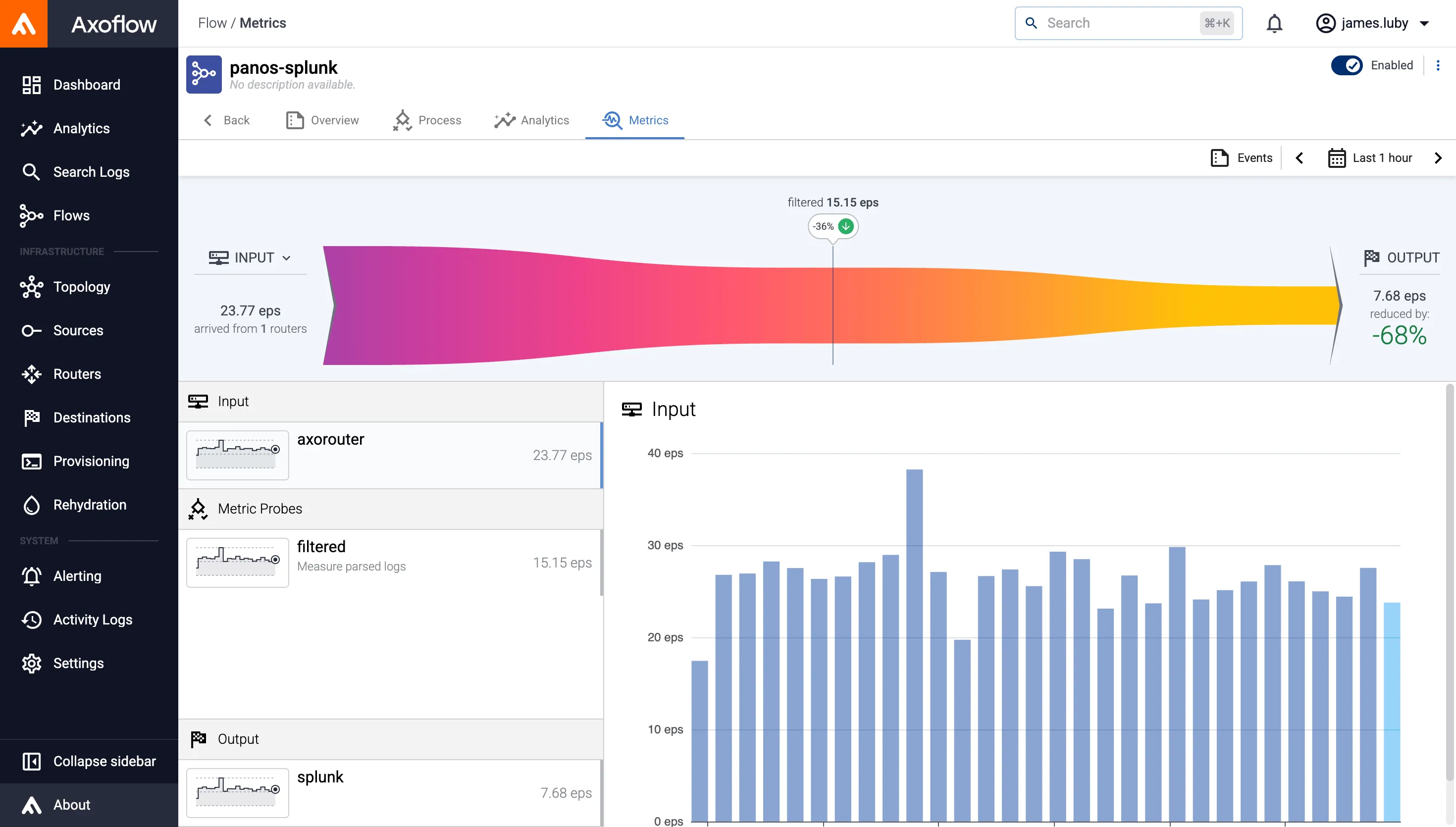Image resolution: width=1456 pixels, height=827 pixels.
Task: Toggle the flow Enabled switch
Action: pos(1347,65)
